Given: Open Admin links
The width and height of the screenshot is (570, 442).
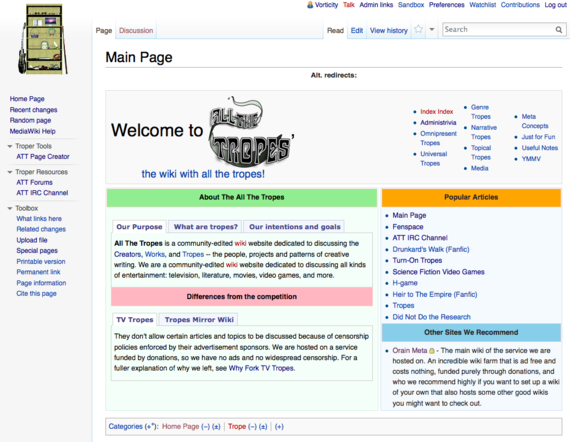Looking at the screenshot, I should point(376,5).
